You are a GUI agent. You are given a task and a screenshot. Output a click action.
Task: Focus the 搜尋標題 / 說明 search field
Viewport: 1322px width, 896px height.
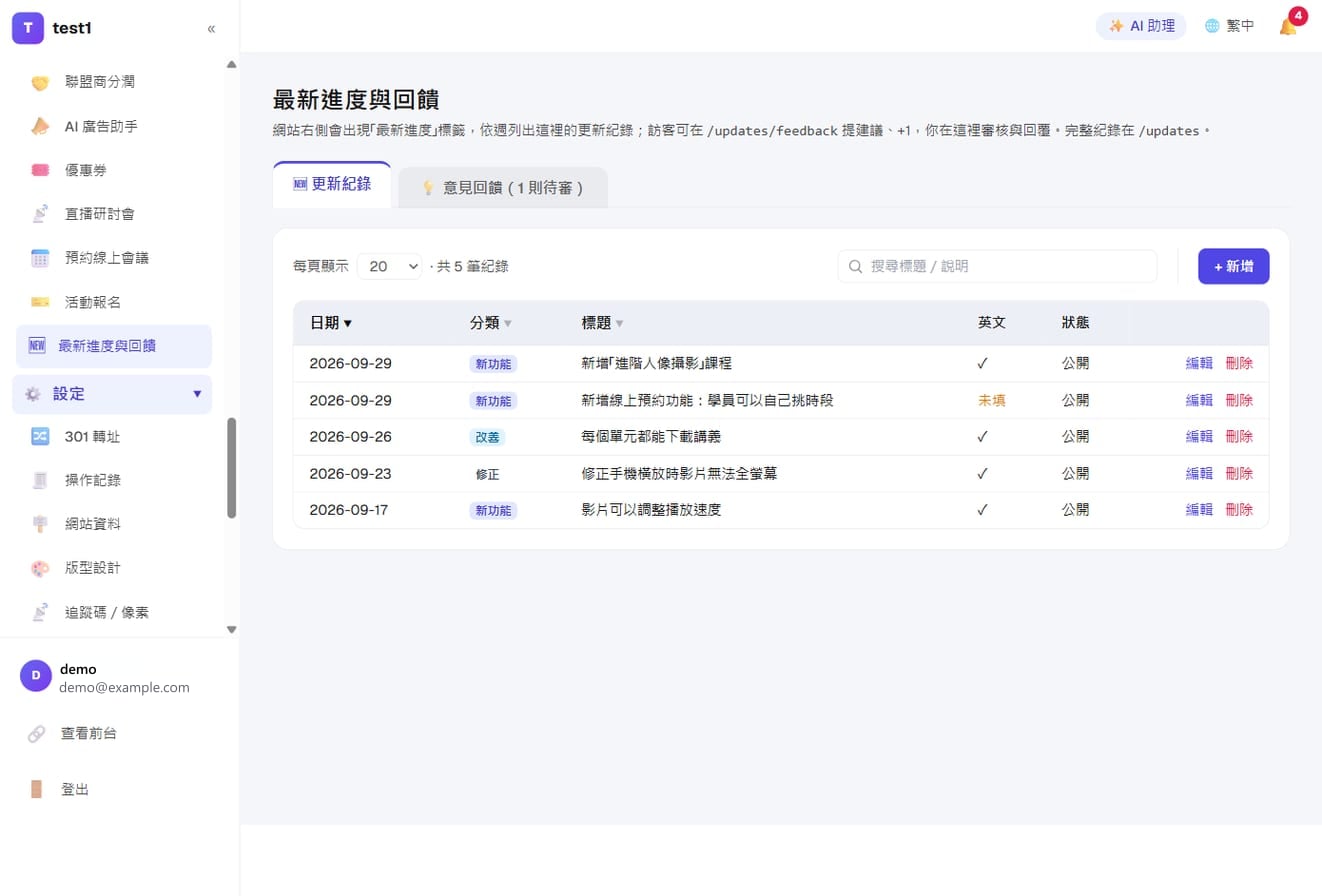click(x=997, y=266)
